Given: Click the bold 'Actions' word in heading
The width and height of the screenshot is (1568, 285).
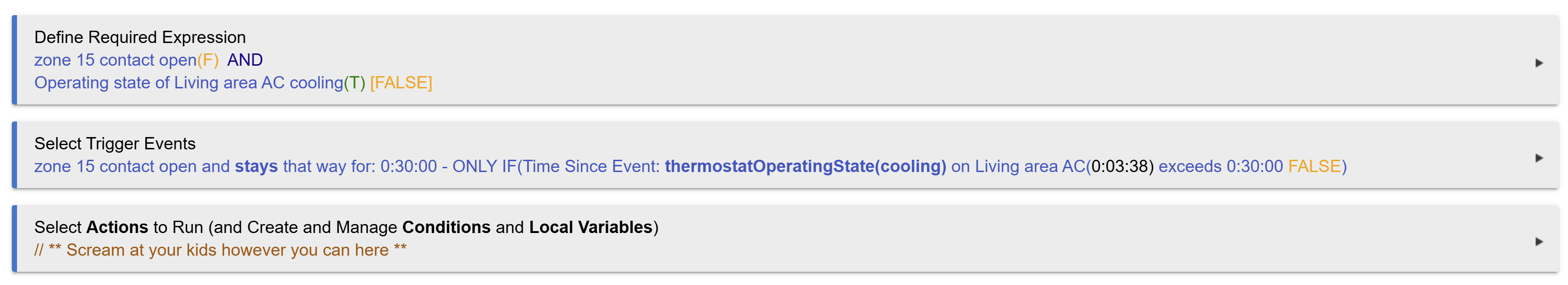Looking at the screenshot, I should (x=117, y=227).
